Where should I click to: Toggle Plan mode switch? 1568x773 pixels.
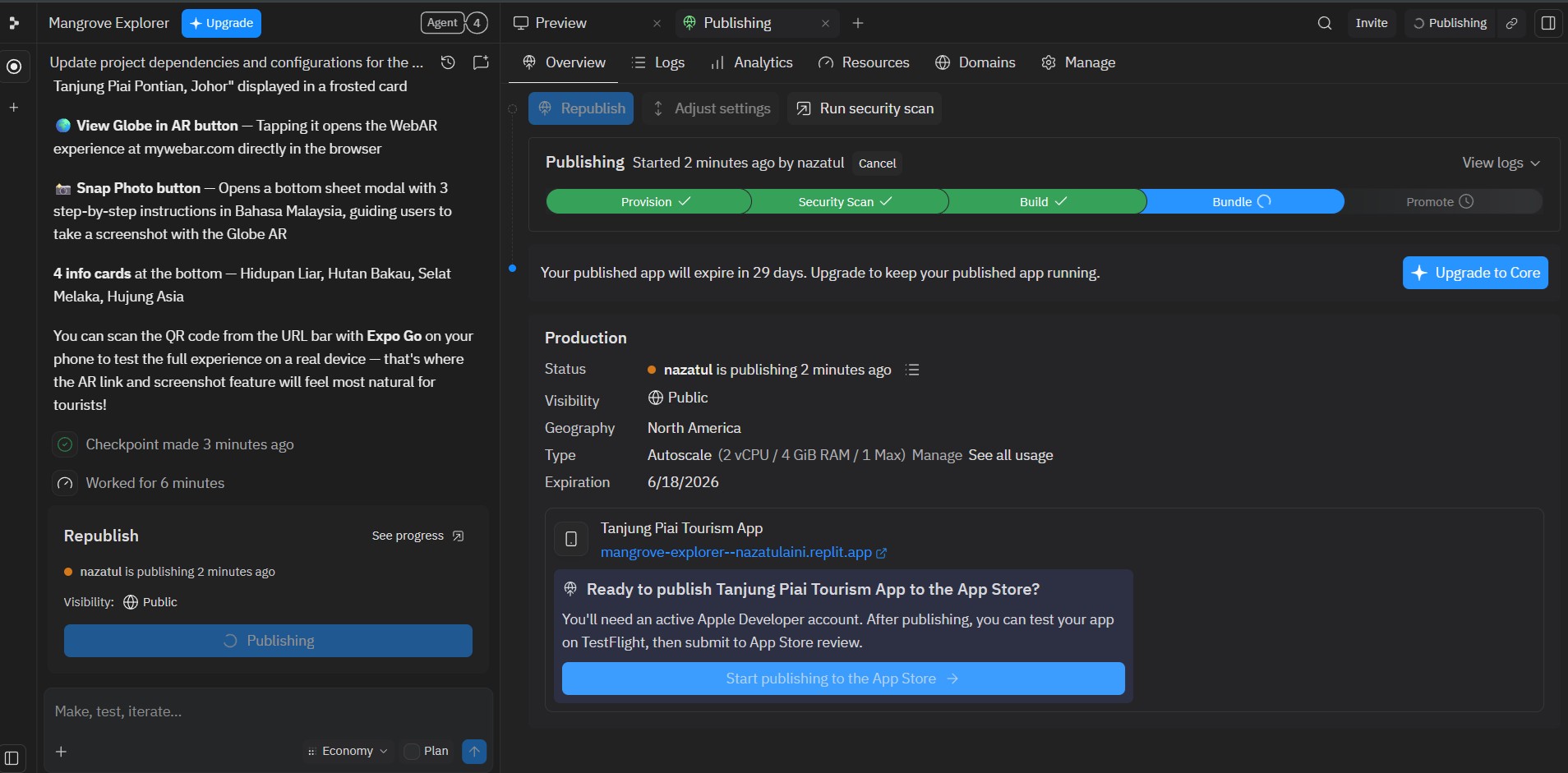(x=412, y=751)
